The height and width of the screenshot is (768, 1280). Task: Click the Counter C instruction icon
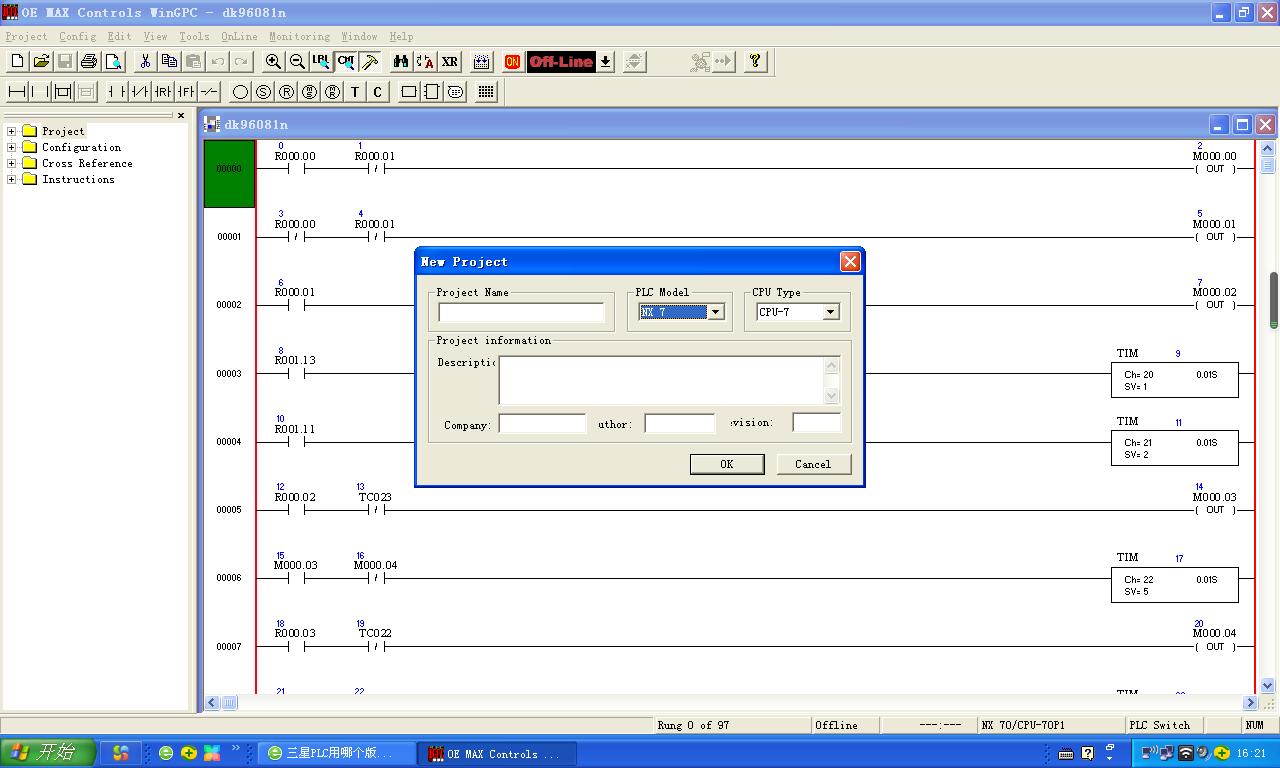[377, 92]
